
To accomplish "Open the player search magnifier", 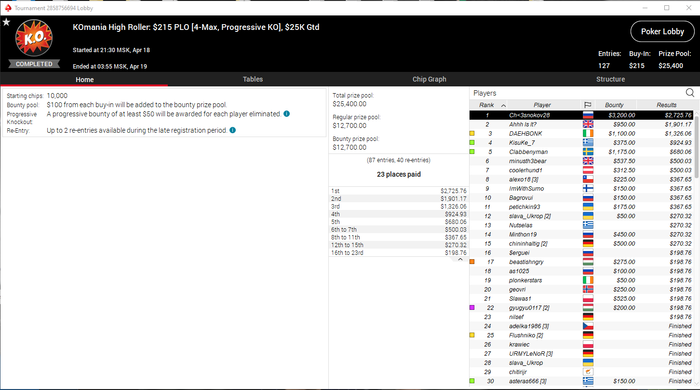I will [x=690, y=93].
